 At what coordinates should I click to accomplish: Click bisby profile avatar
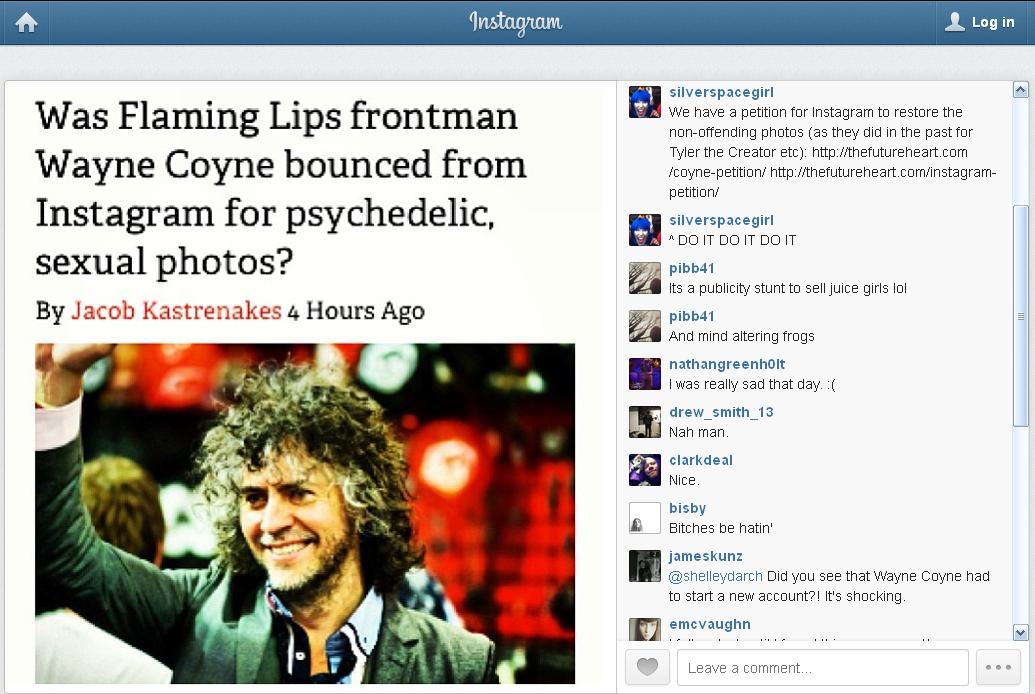[645, 518]
